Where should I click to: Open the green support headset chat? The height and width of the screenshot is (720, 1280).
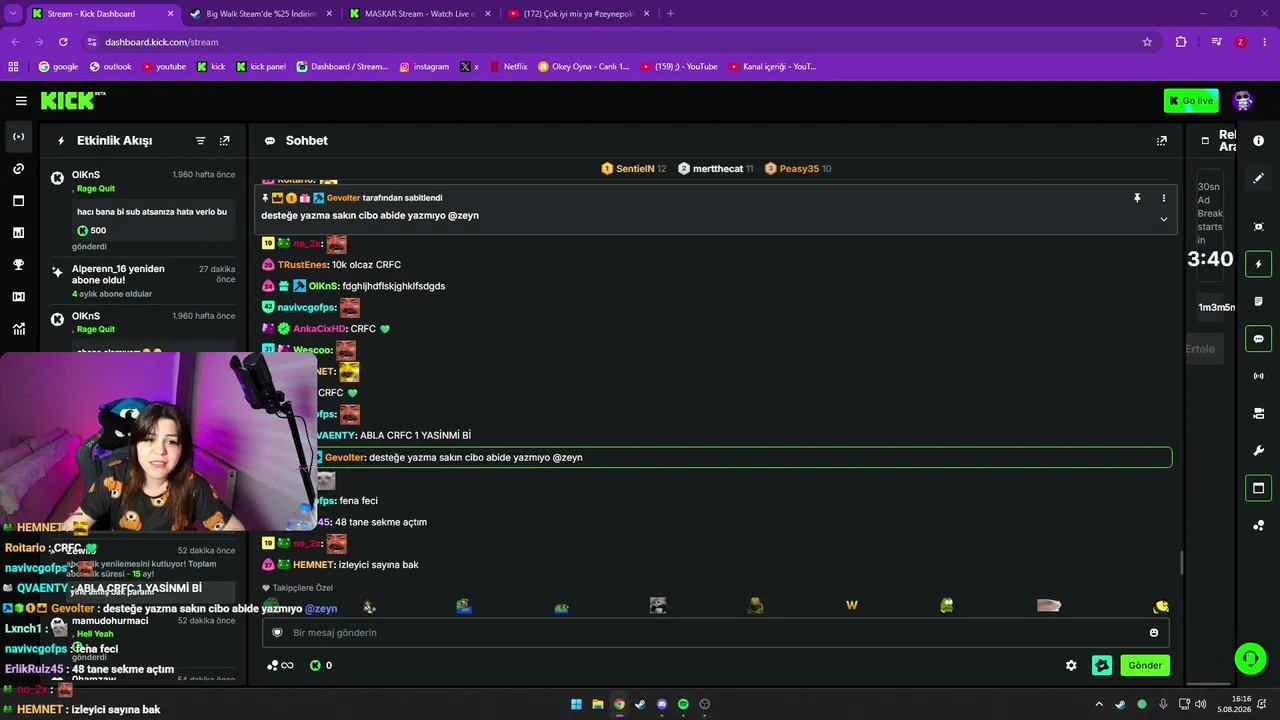1250,658
